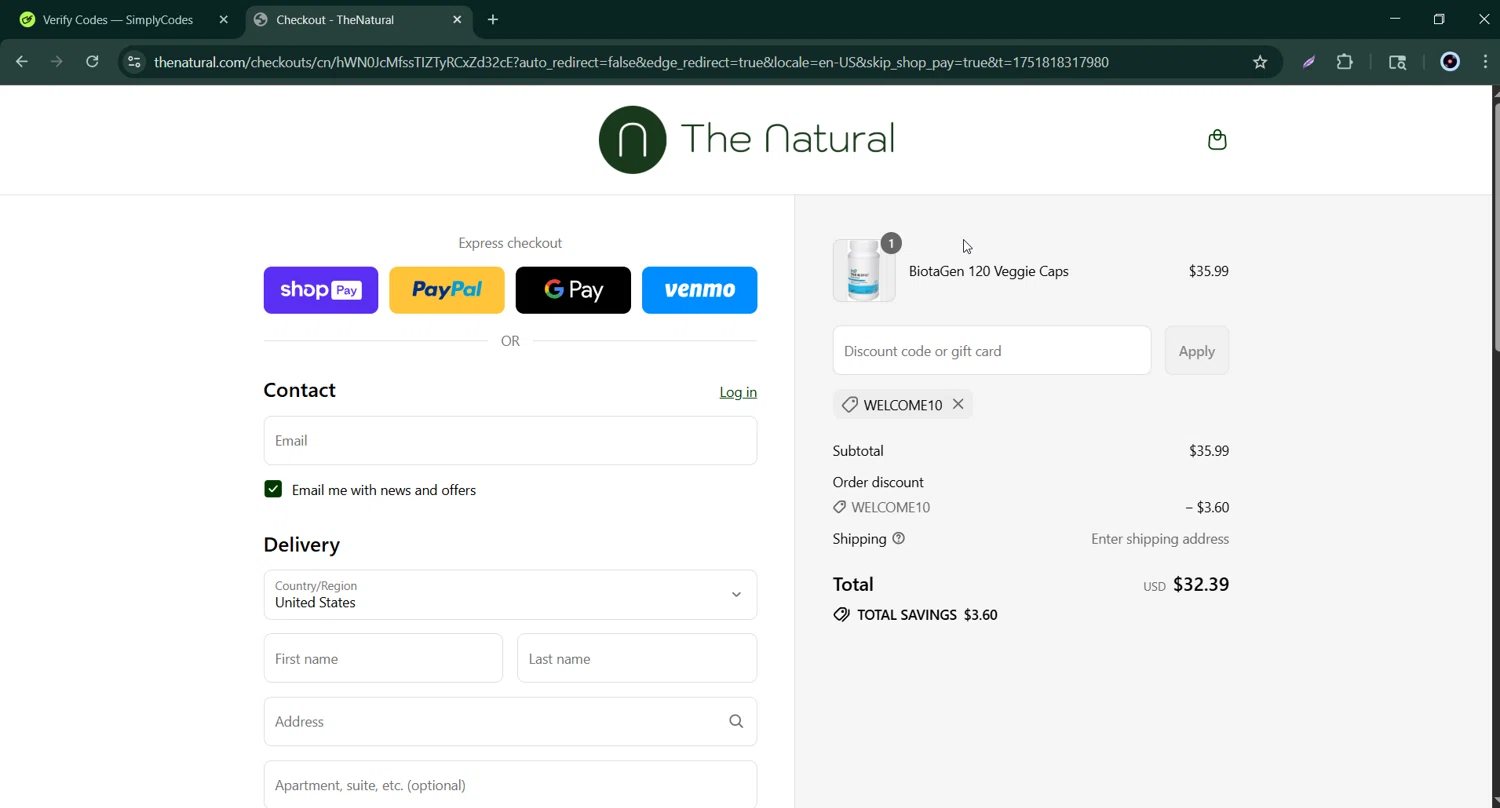
Task: Click the Enter shipping address text
Action: pyautogui.click(x=1160, y=539)
